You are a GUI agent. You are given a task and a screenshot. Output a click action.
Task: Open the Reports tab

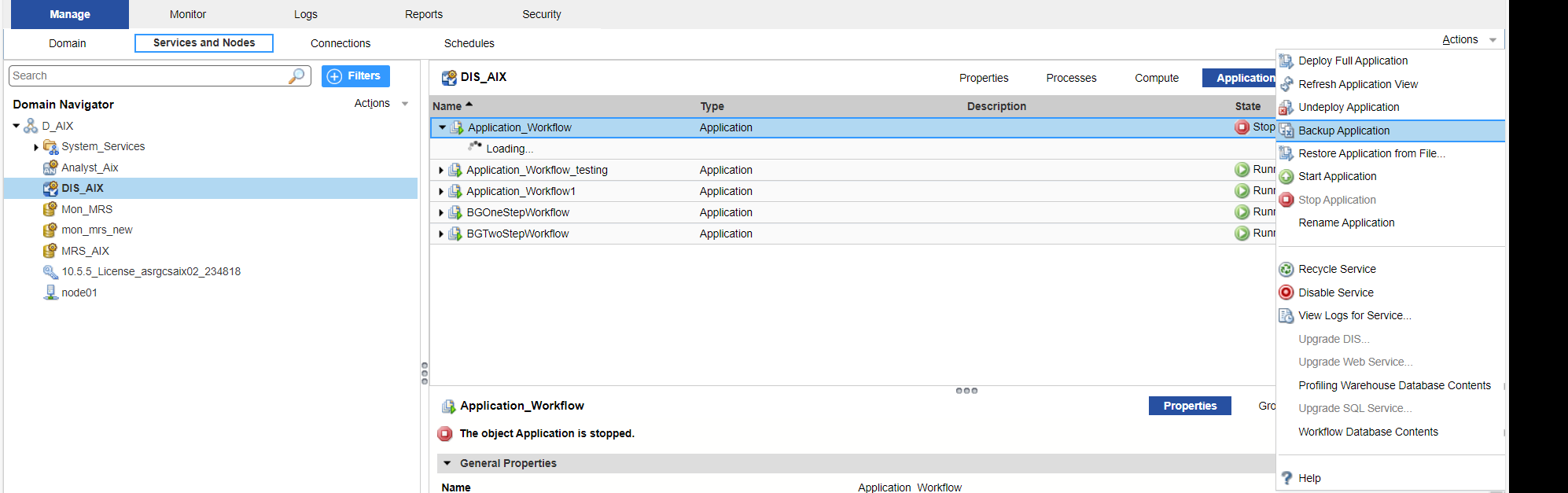coord(424,14)
